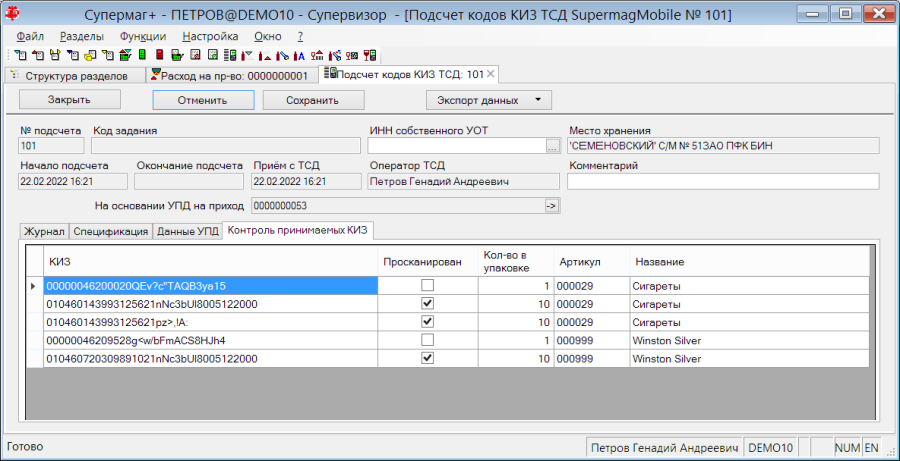Click the first toolbar icon with cyan triangle

(x=21, y=55)
